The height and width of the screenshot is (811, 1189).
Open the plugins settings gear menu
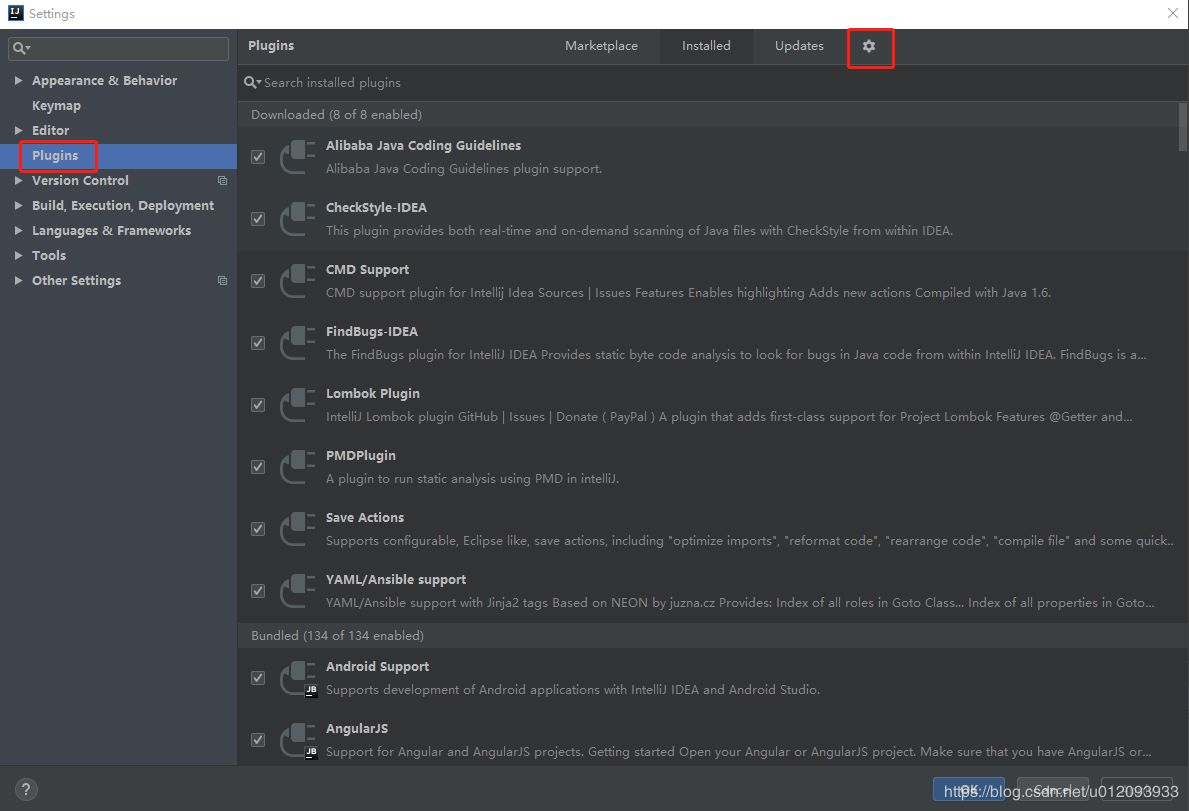[869, 46]
